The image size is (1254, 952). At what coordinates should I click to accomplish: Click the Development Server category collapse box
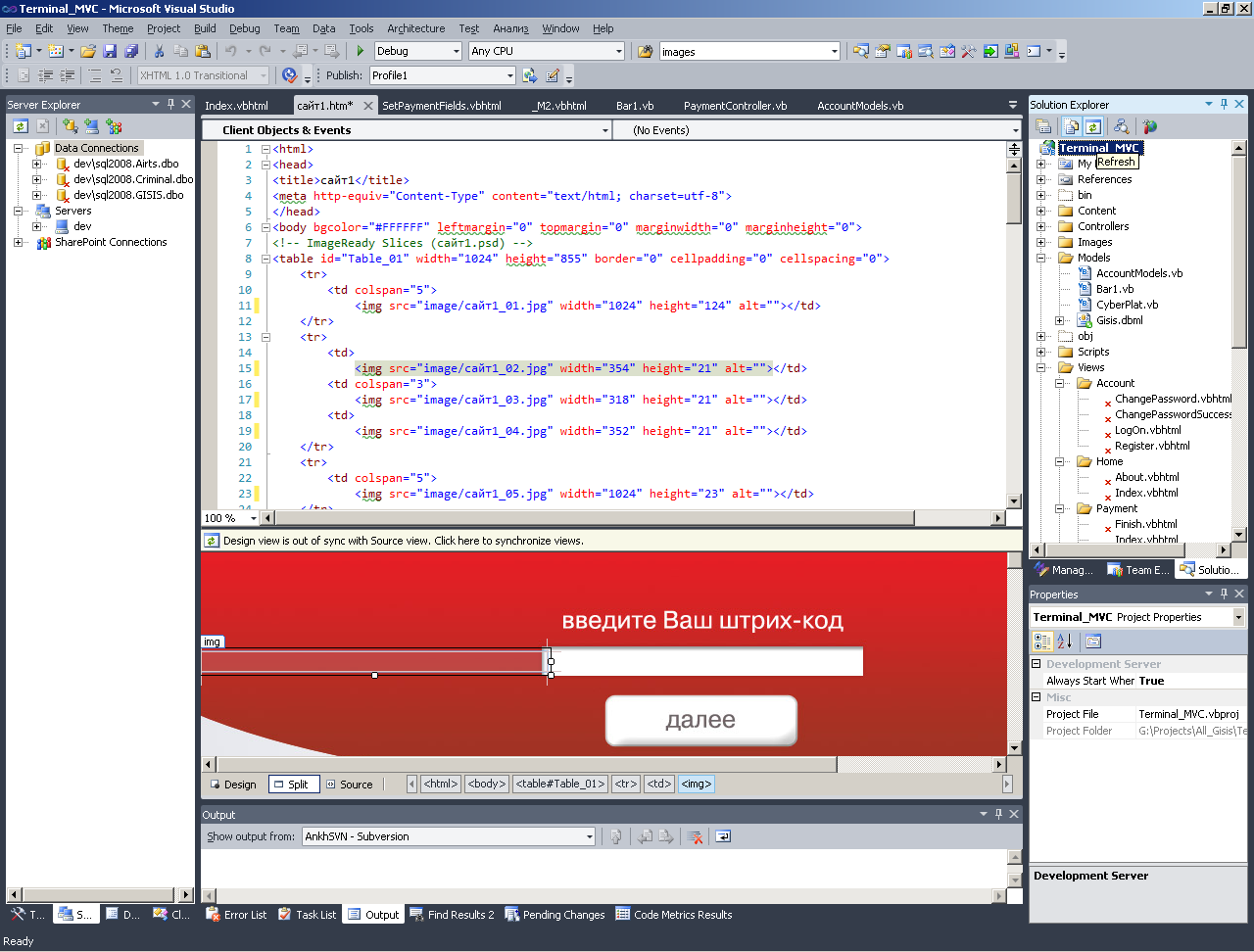(x=1037, y=664)
